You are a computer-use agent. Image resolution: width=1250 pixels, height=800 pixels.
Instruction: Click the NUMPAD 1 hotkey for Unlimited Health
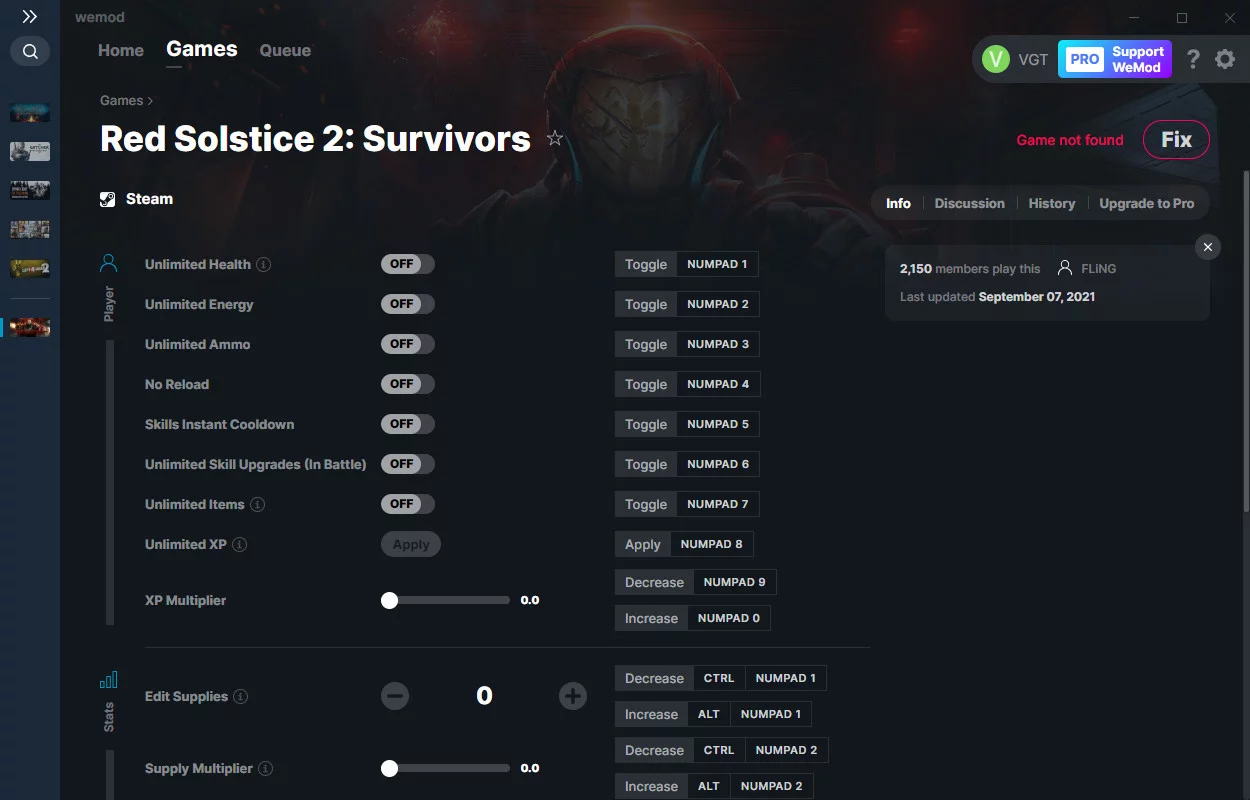pyautogui.click(x=717, y=264)
